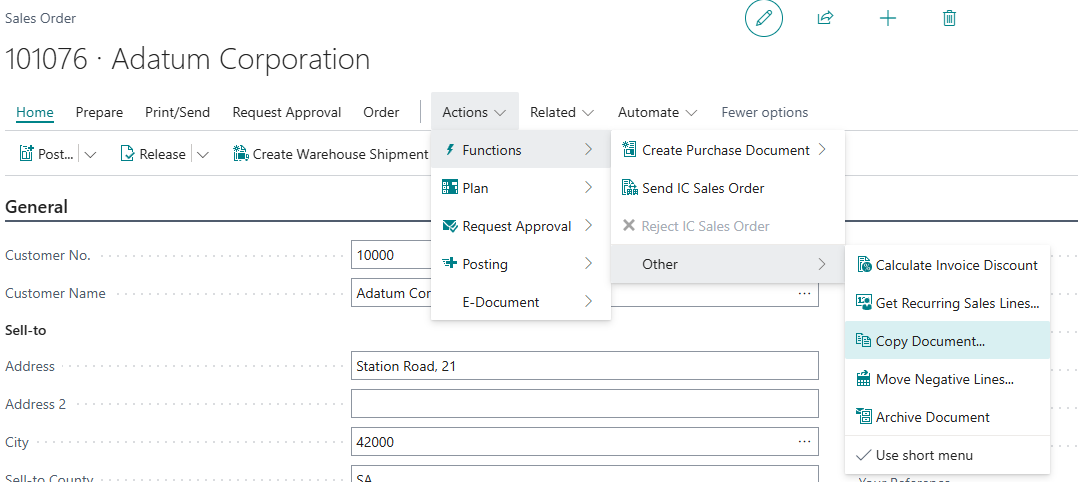Click the Post button
1078x482 pixels.
[x=46, y=155]
